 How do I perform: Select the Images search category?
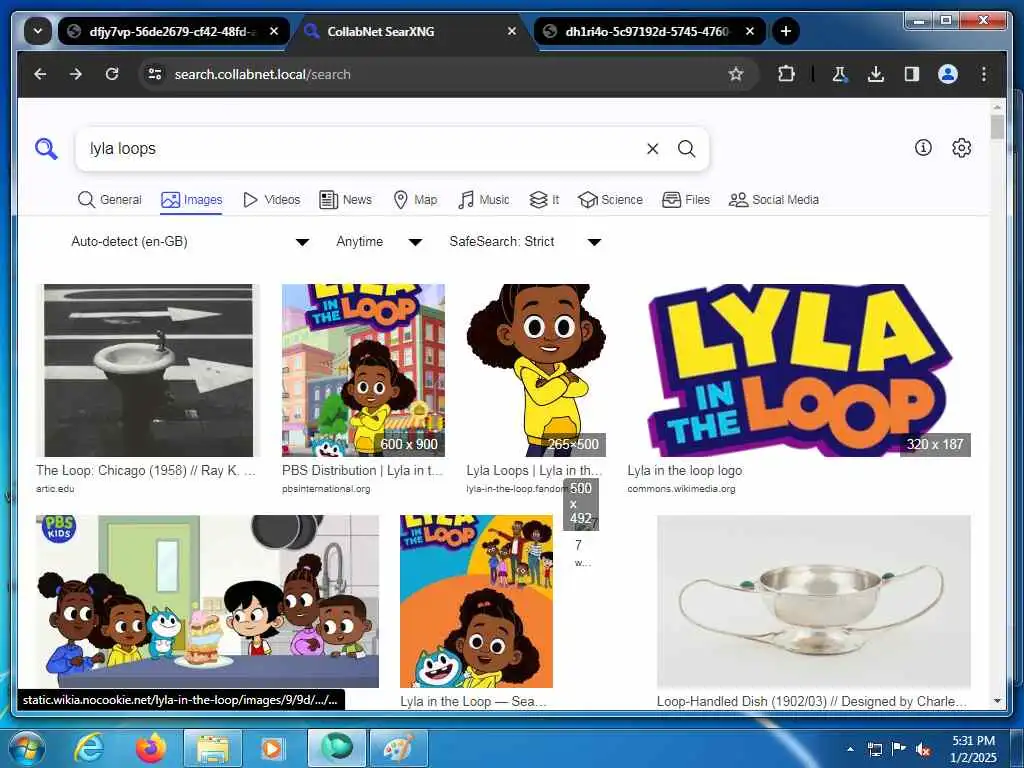(x=191, y=200)
